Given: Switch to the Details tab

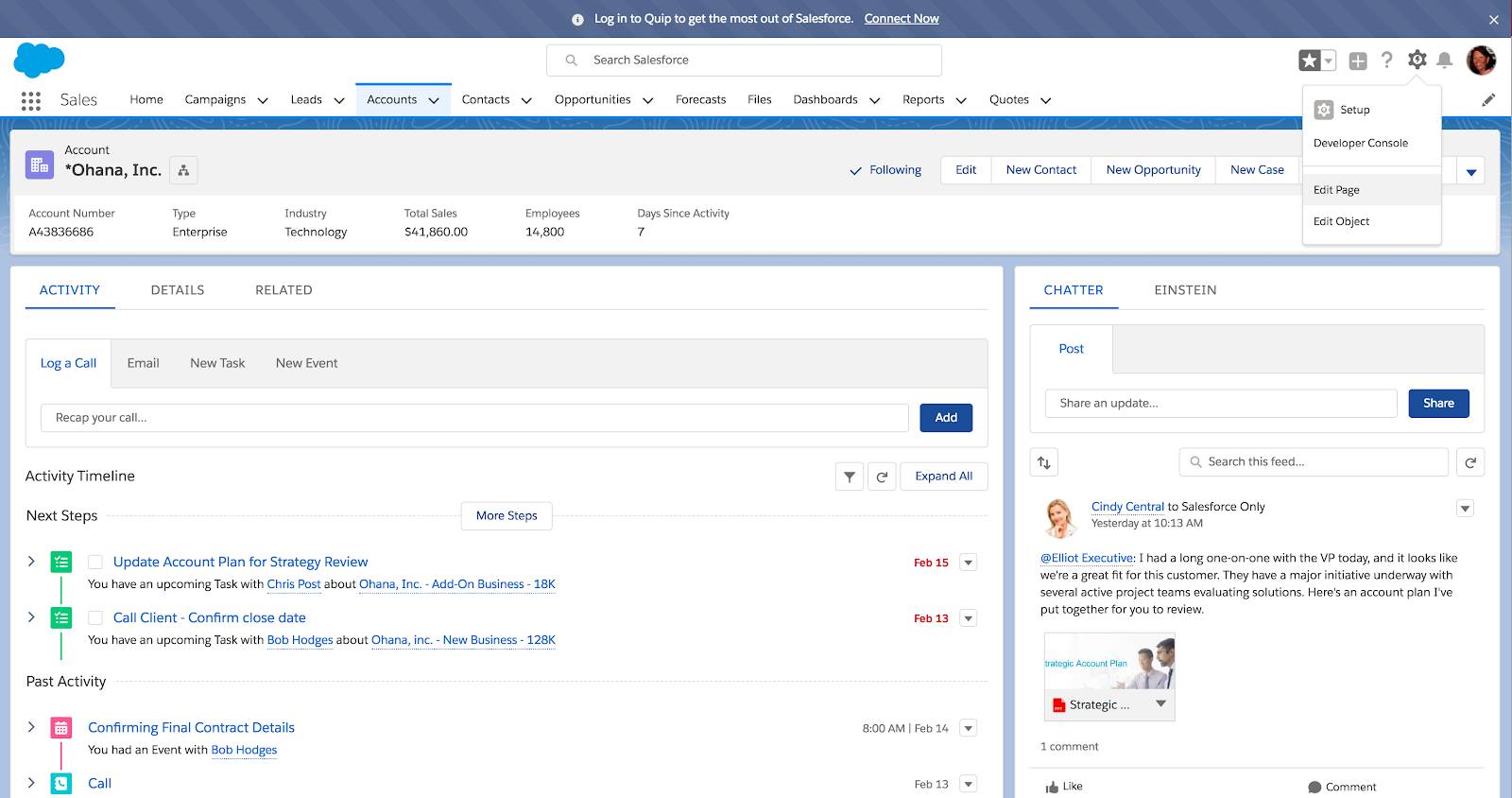Looking at the screenshot, I should (178, 290).
